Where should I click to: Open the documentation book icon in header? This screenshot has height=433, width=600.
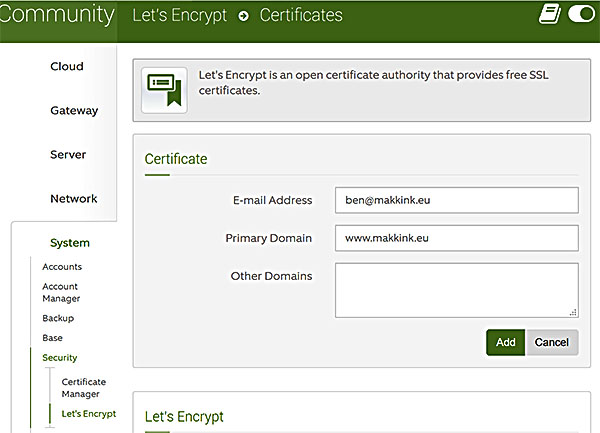tap(549, 14)
